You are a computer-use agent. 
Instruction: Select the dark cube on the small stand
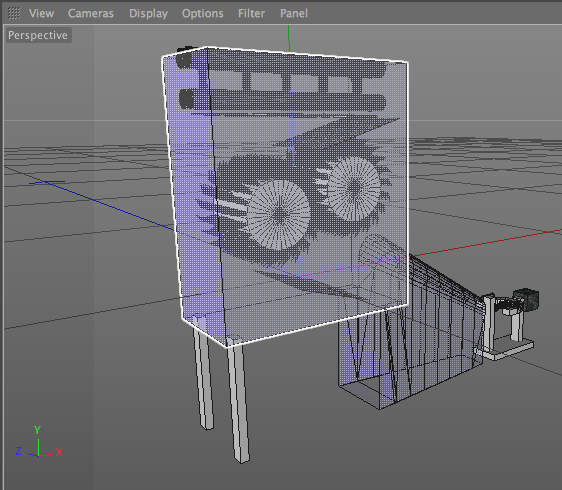tap(526, 299)
